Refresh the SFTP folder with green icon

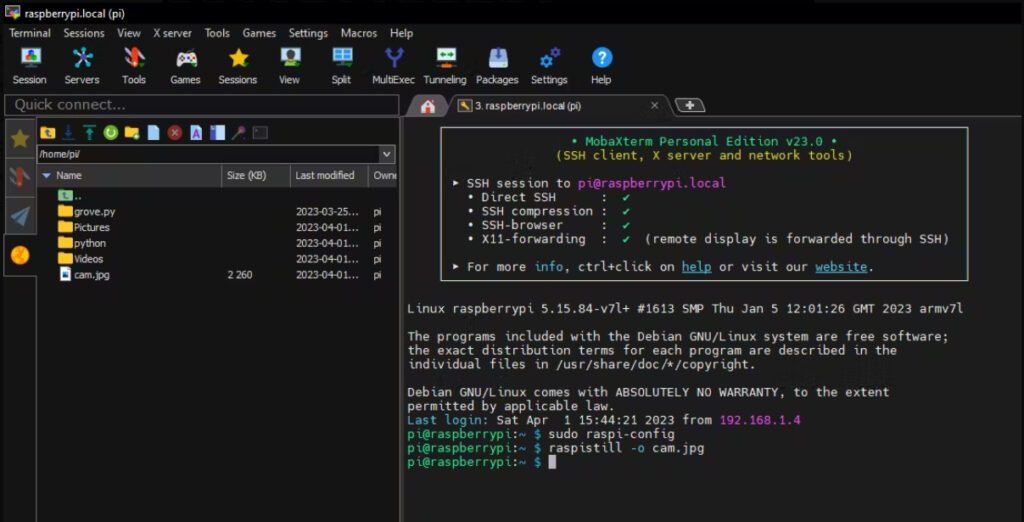click(x=111, y=132)
